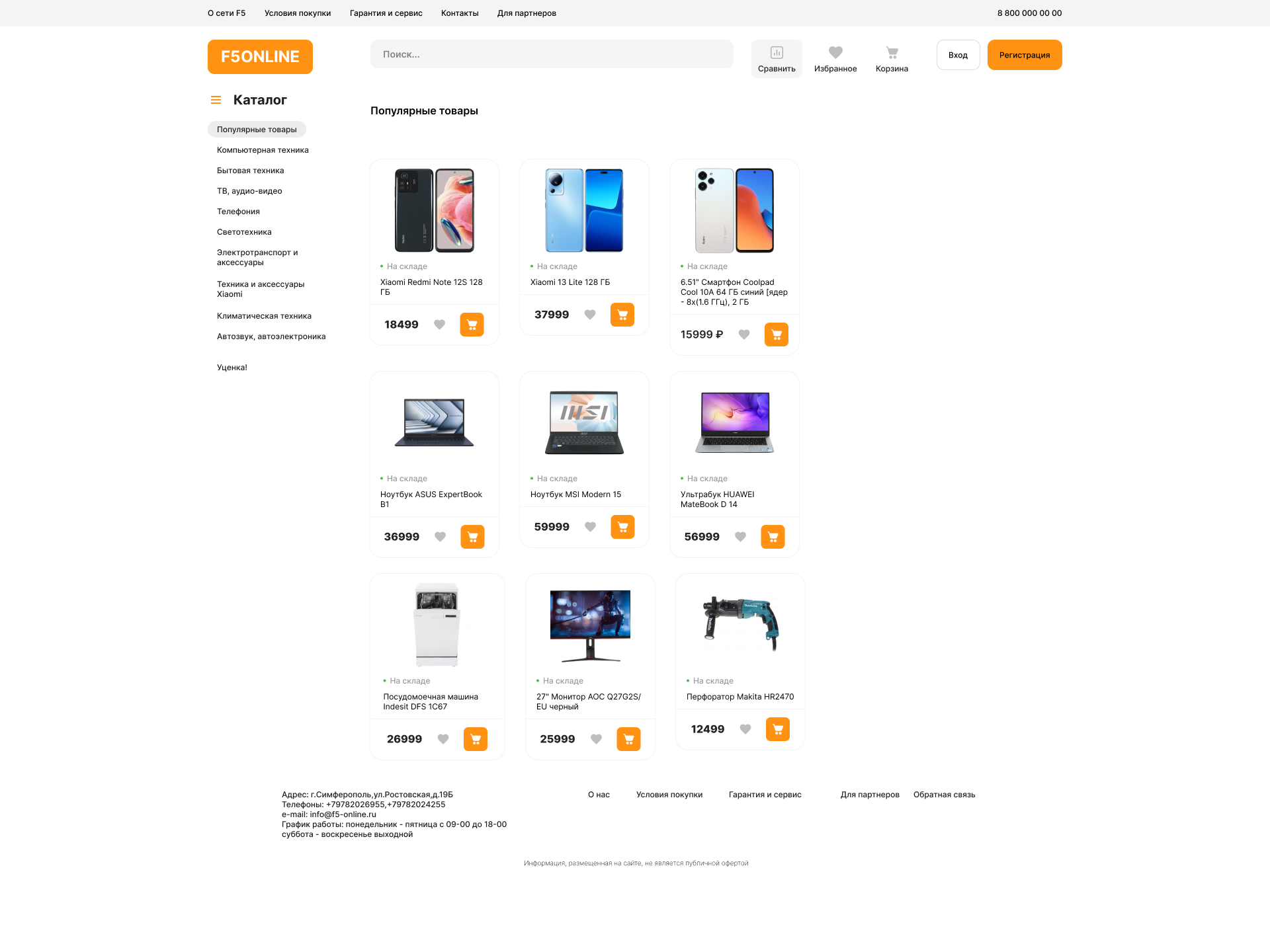
Task: Open Гарантия и сервис in top menu
Action: [x=386, y=13]
